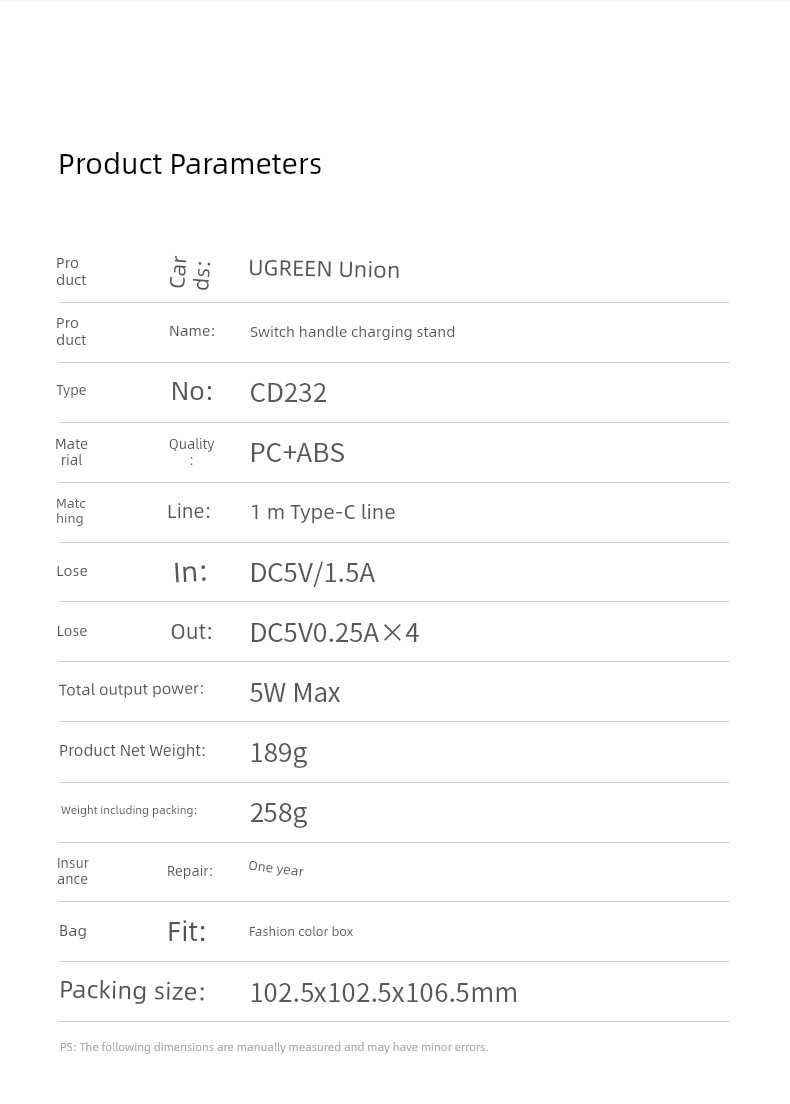Image resolution: width=790 pixels, height=1104 pixels.
Task: Click the 5W Max power value
Action: pos(294,693)
